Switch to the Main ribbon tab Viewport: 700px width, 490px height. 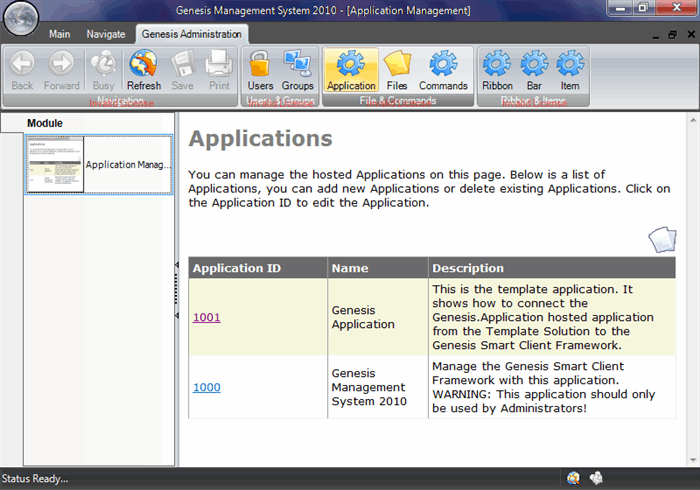(59, 34)
